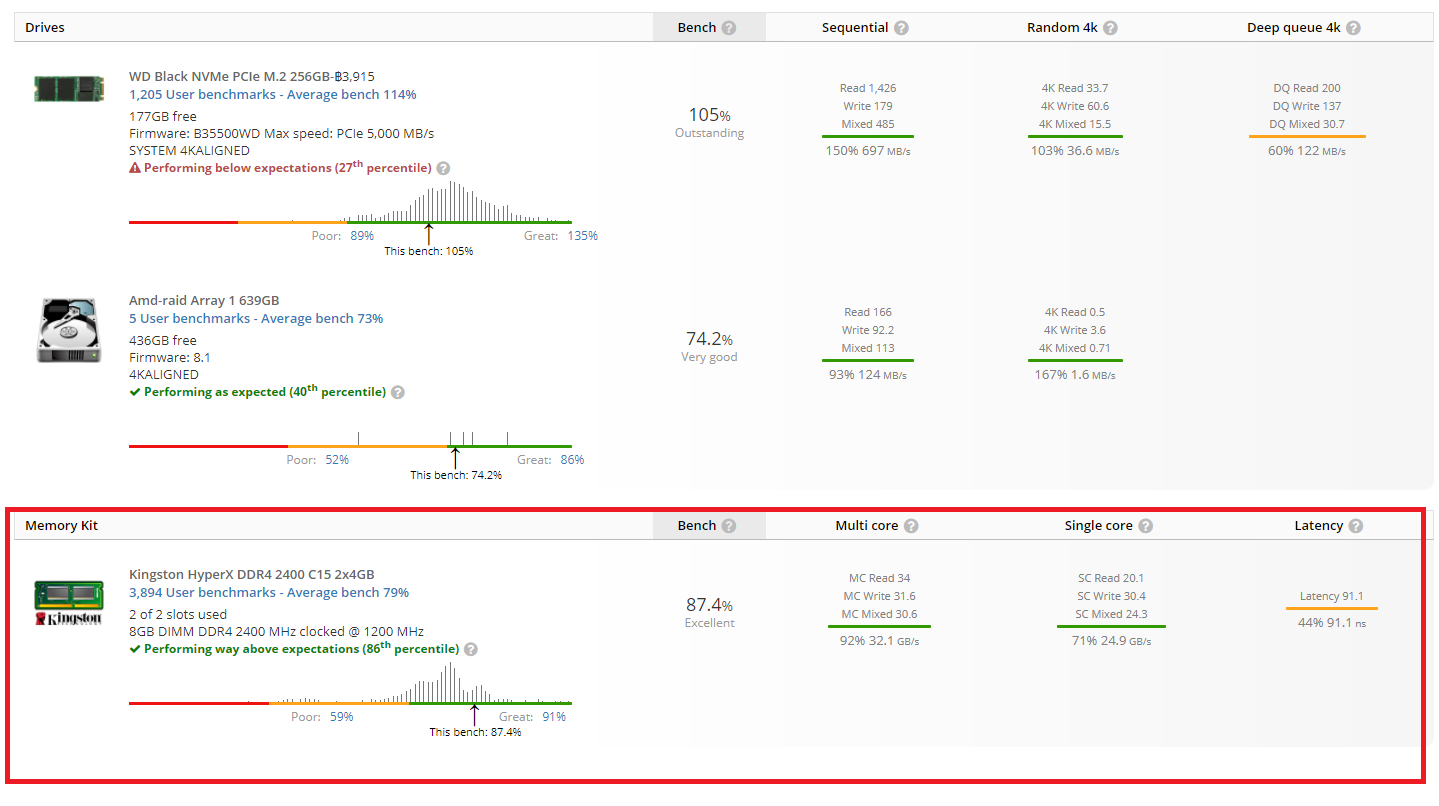1439x806 pixels.
Task: Click help icon after 27th percentile warning
Action: (x=443, y=169)
